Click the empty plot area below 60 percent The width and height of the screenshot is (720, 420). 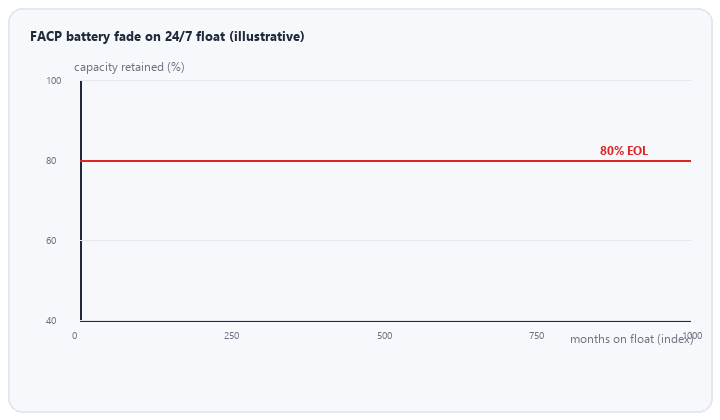pos(386,280)
